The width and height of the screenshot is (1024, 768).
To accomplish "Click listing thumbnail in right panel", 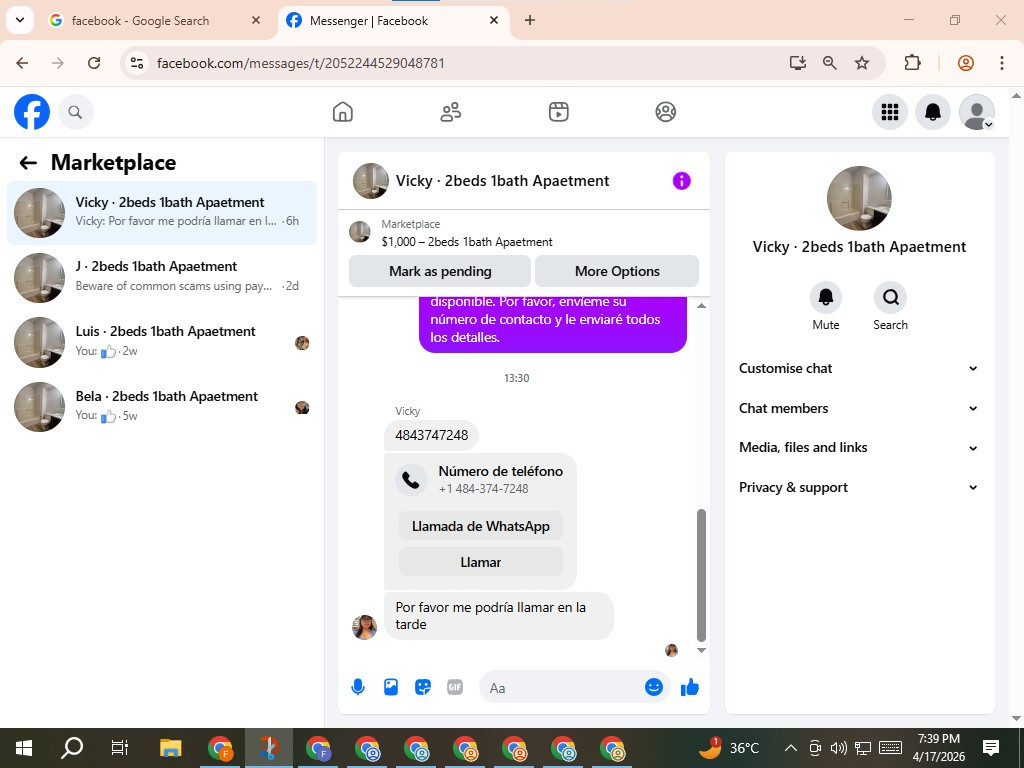I will [859, 198].
